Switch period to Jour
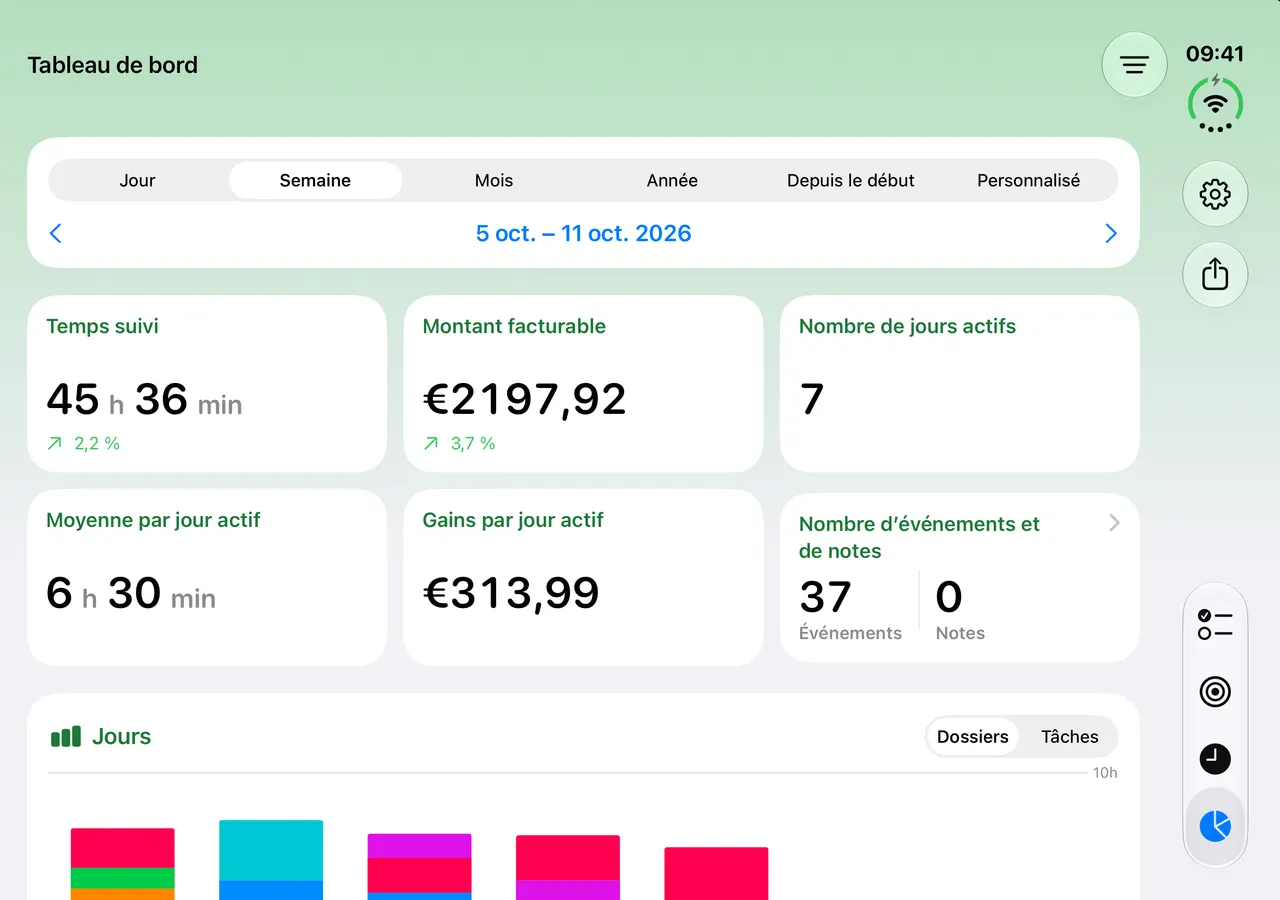Image resolution: width=1280 pixels, height=900 pixels. point(137,181)
